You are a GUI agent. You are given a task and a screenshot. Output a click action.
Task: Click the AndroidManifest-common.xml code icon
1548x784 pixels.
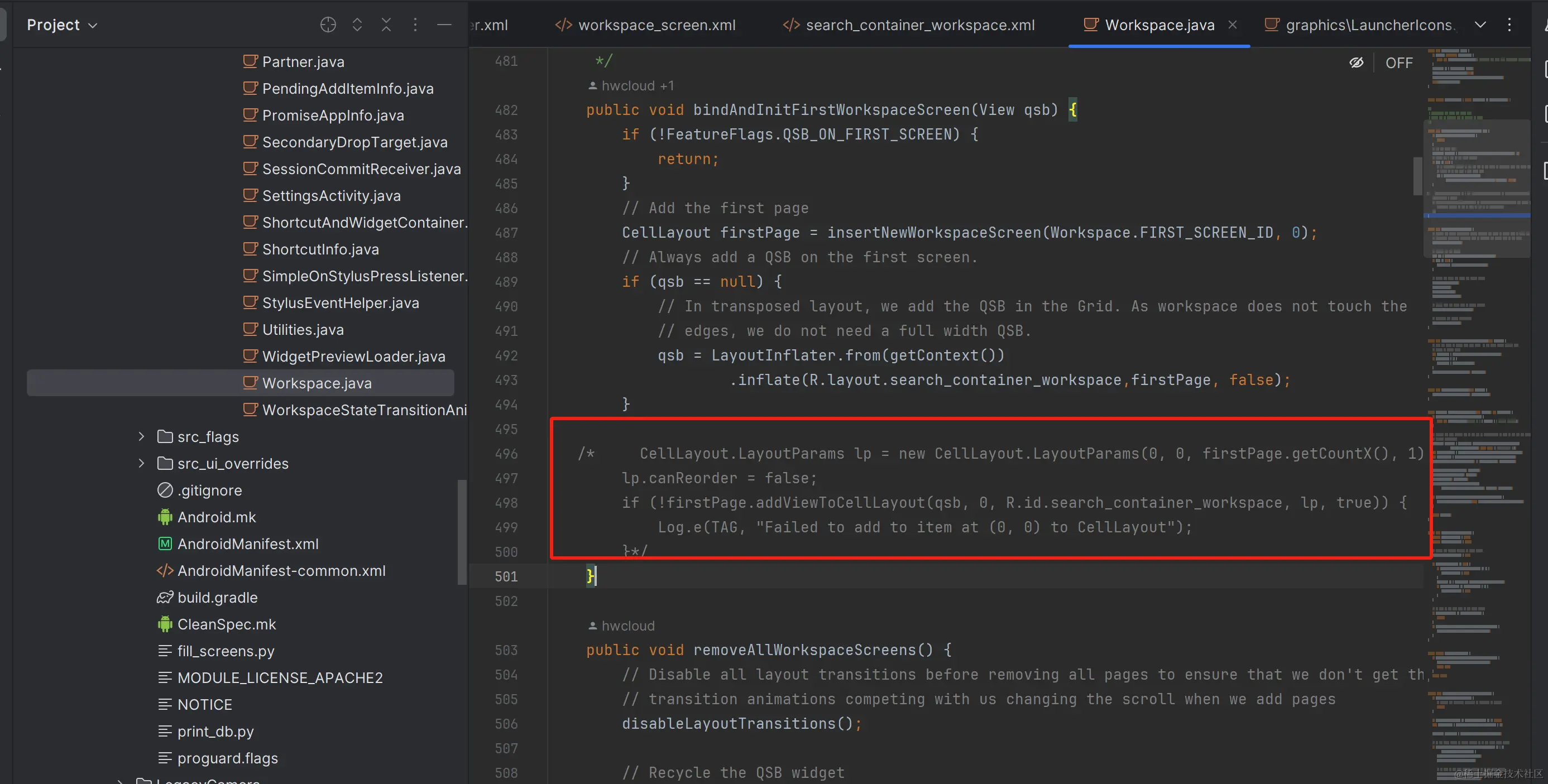point(165,571)
